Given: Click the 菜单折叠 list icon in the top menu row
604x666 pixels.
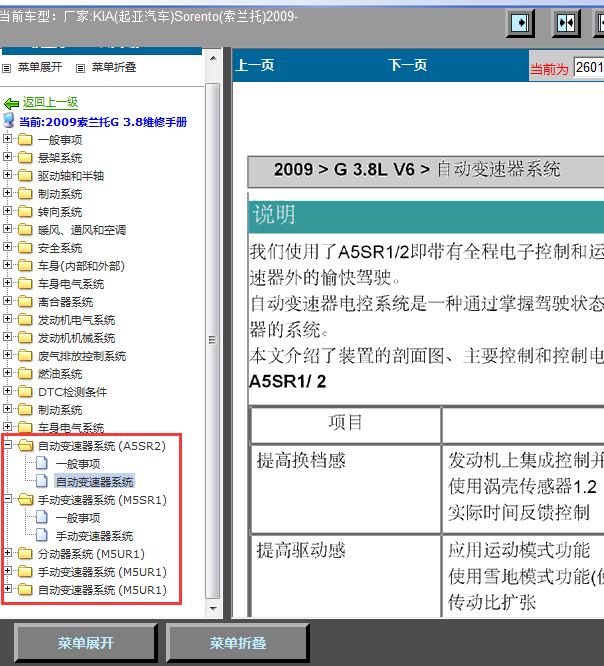Looking at the screenshot, I should point(80,68).
